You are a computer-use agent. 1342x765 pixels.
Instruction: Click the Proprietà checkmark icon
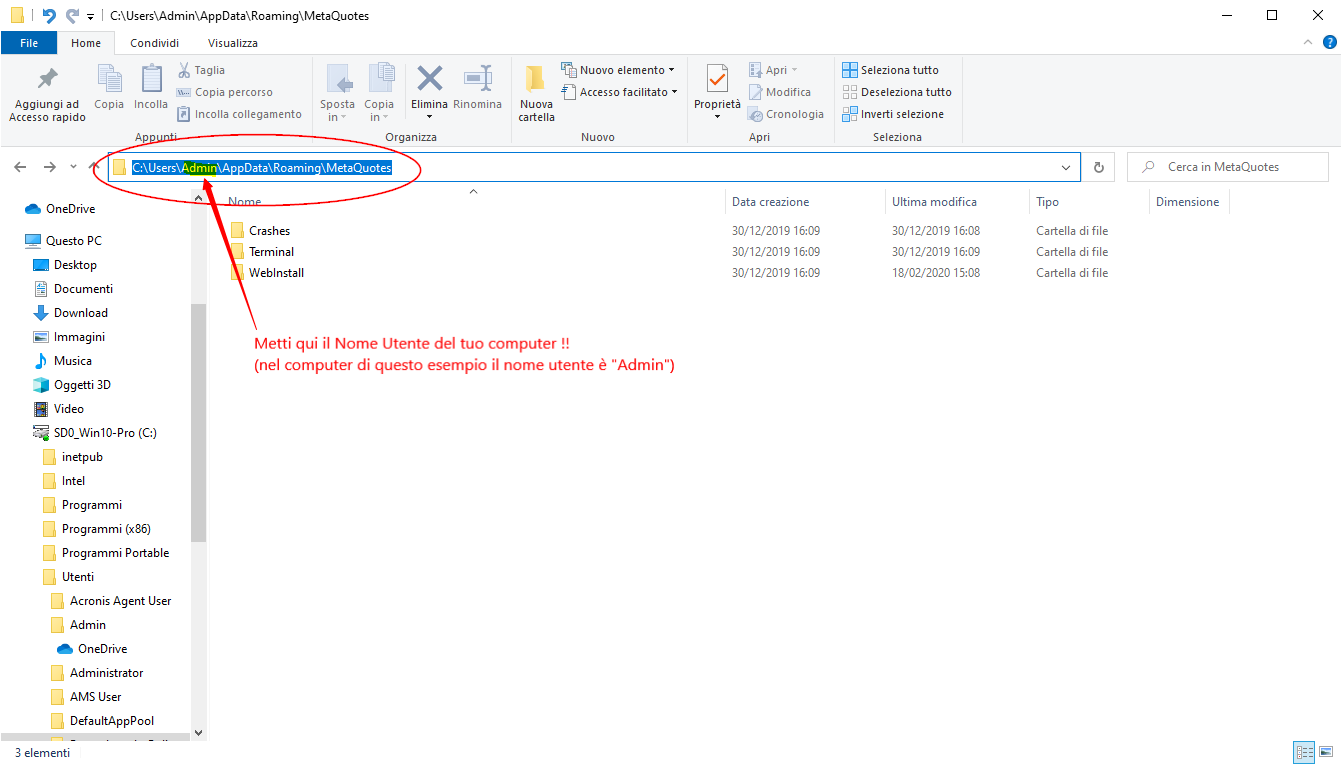pyautogui.click(x=717, y=78)
